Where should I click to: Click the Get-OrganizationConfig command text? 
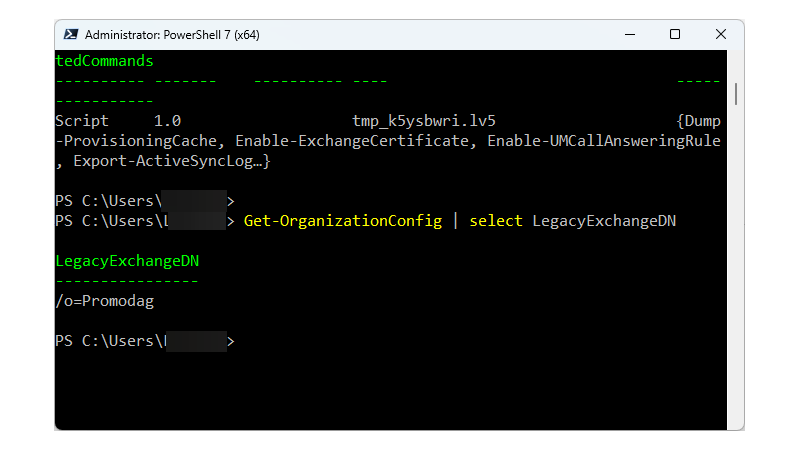click(x=342, y=221)
